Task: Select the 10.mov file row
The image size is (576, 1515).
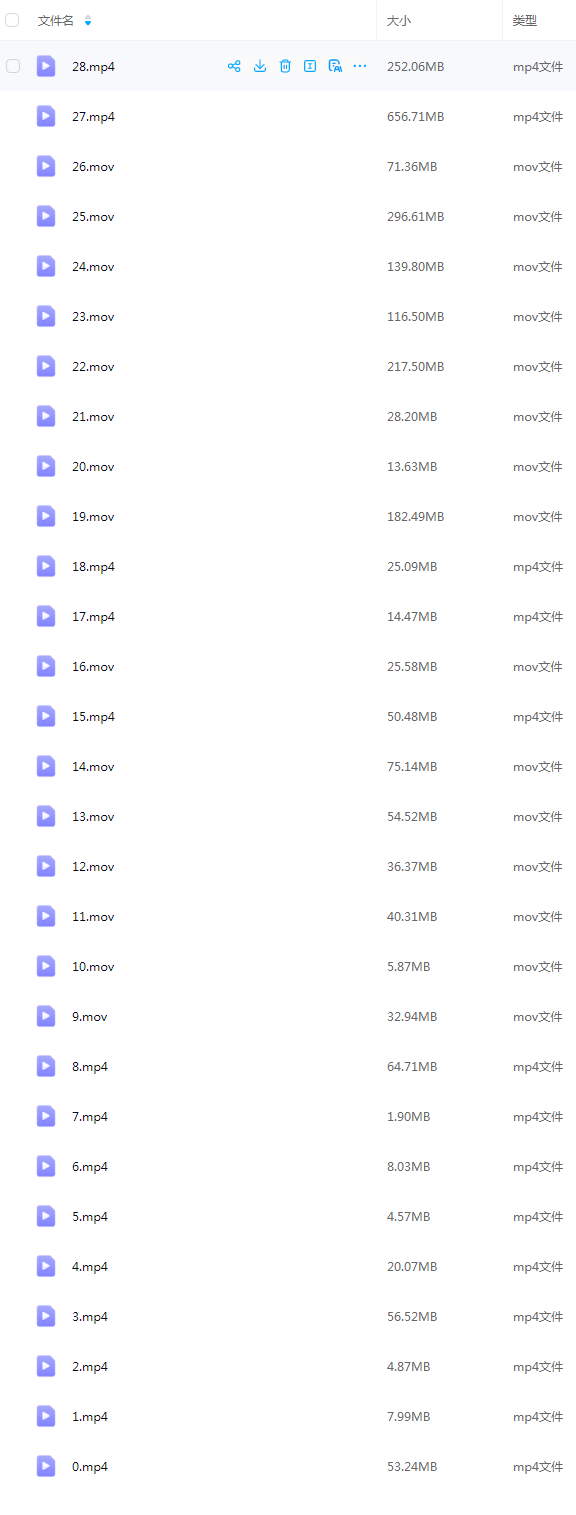Action: (288, 966)
